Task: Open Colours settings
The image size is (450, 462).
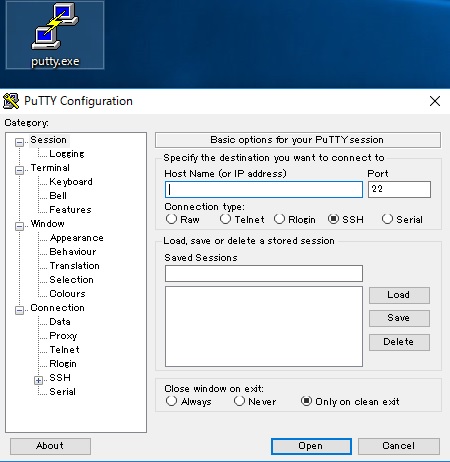Action: [67, 294]
